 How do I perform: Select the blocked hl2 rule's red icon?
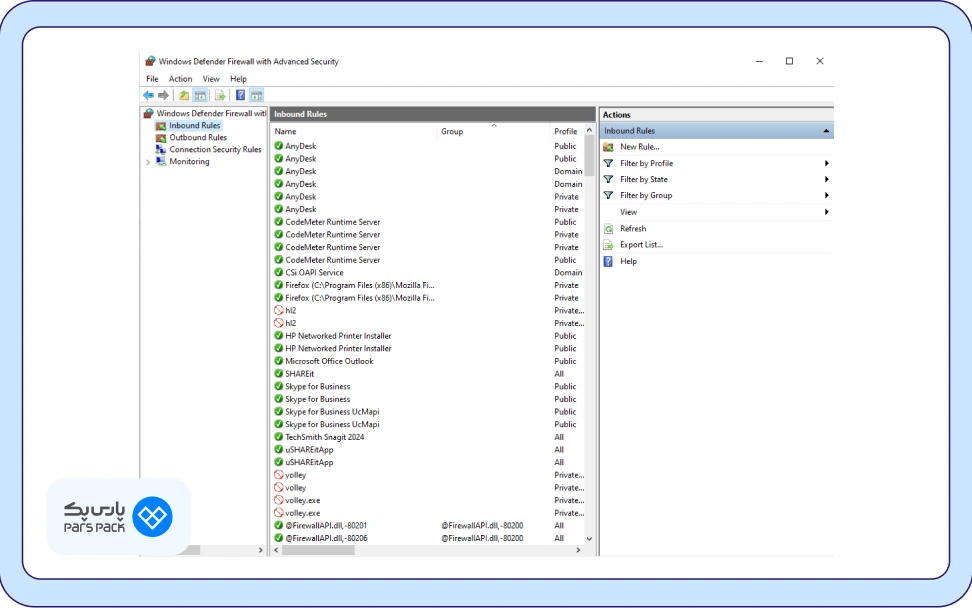pyautogui.click(x=279, y=310)
